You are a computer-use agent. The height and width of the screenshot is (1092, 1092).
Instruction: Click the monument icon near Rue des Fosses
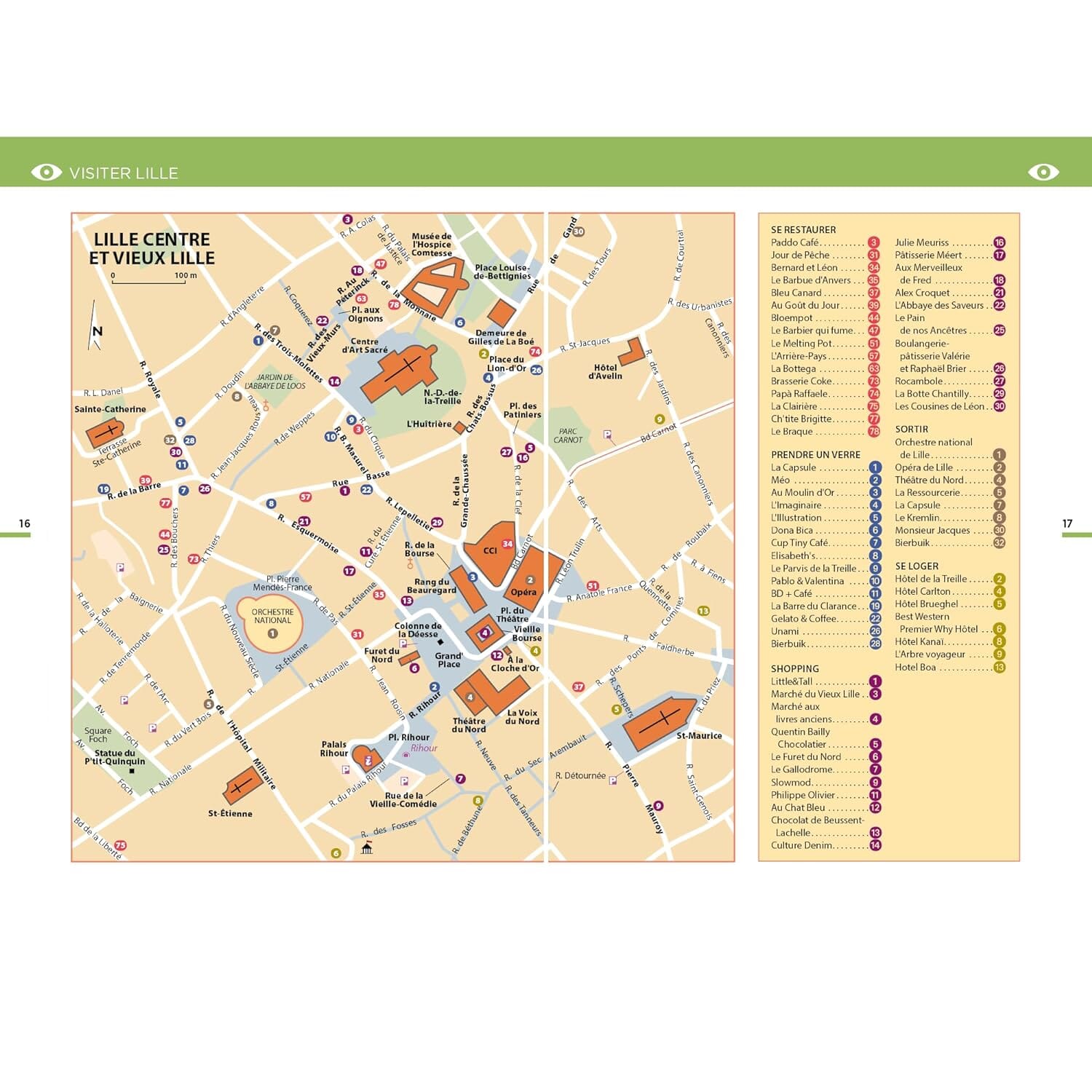tap(367, 848)
